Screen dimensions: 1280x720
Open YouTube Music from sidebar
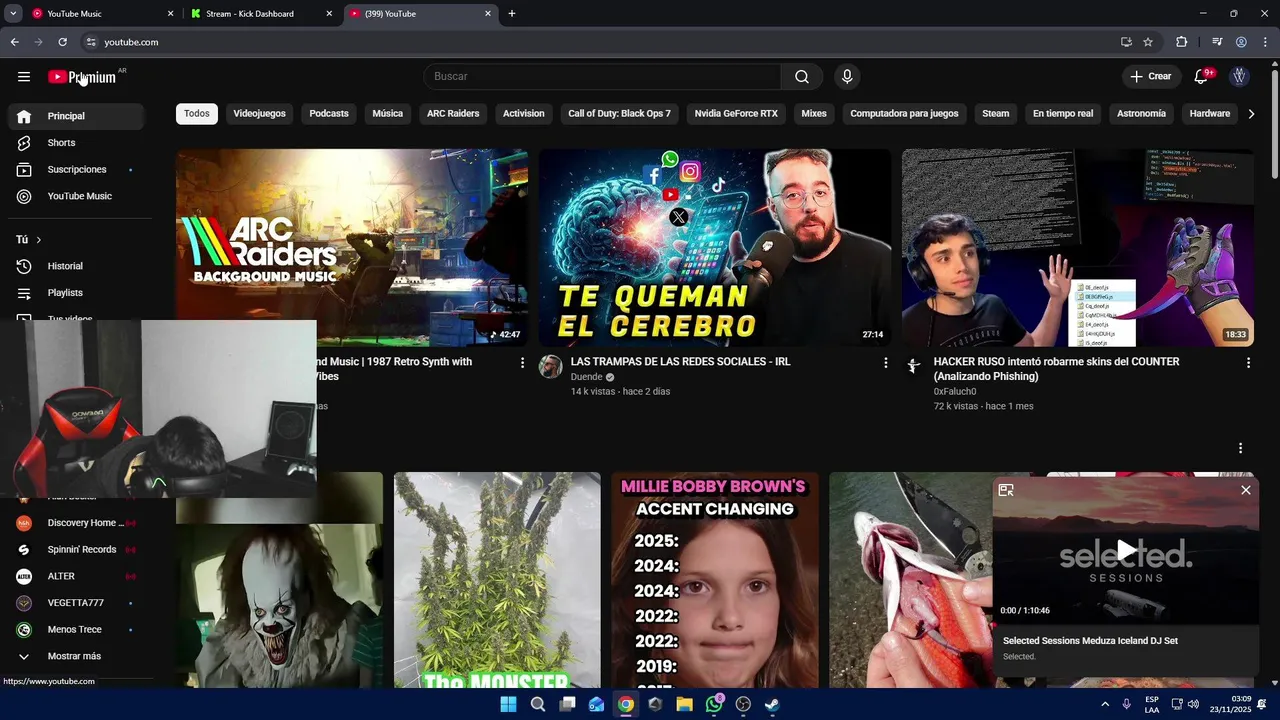click(x=76, y=197)
